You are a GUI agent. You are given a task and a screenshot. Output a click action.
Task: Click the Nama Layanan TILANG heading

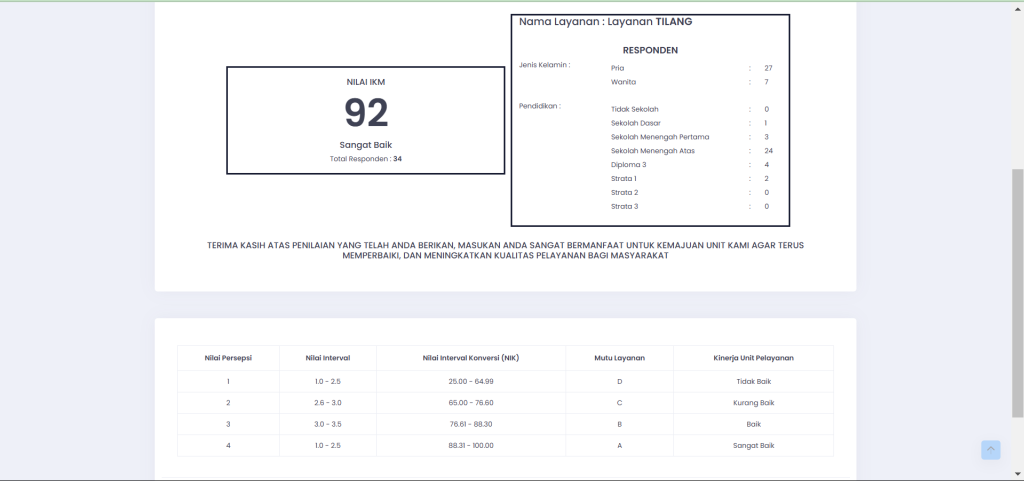(x=605, y=21)
